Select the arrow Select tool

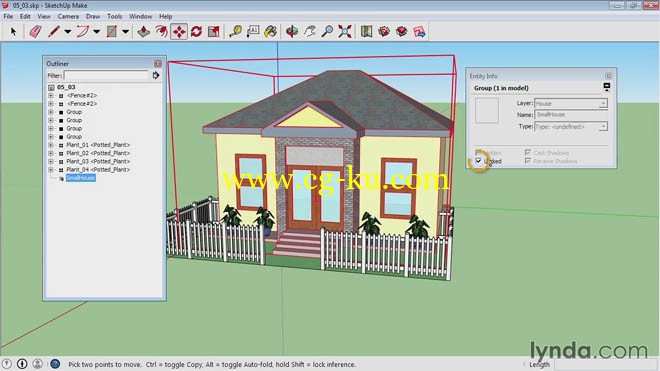[x=13, y=32]
